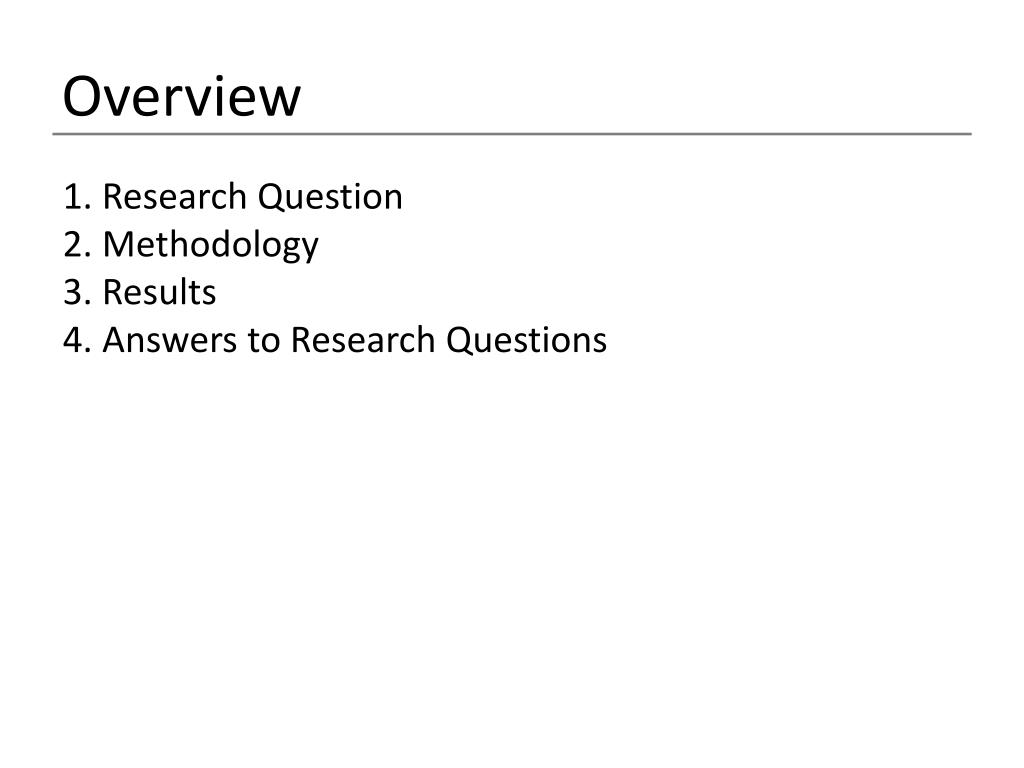Image resolution: width=1024 pixels, height=768 pixels.
Task: Click the word Questions in item four
Action: (526, 341)
